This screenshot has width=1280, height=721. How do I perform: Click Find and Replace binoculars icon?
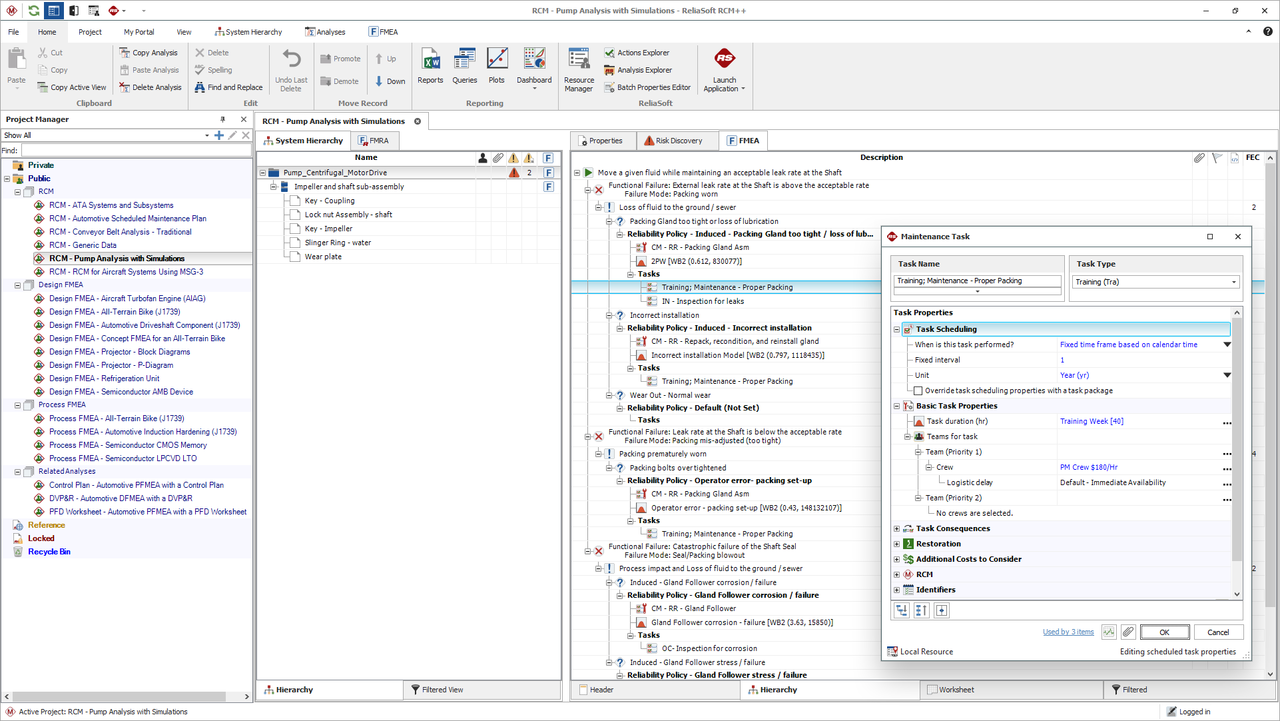coord(200,87)
